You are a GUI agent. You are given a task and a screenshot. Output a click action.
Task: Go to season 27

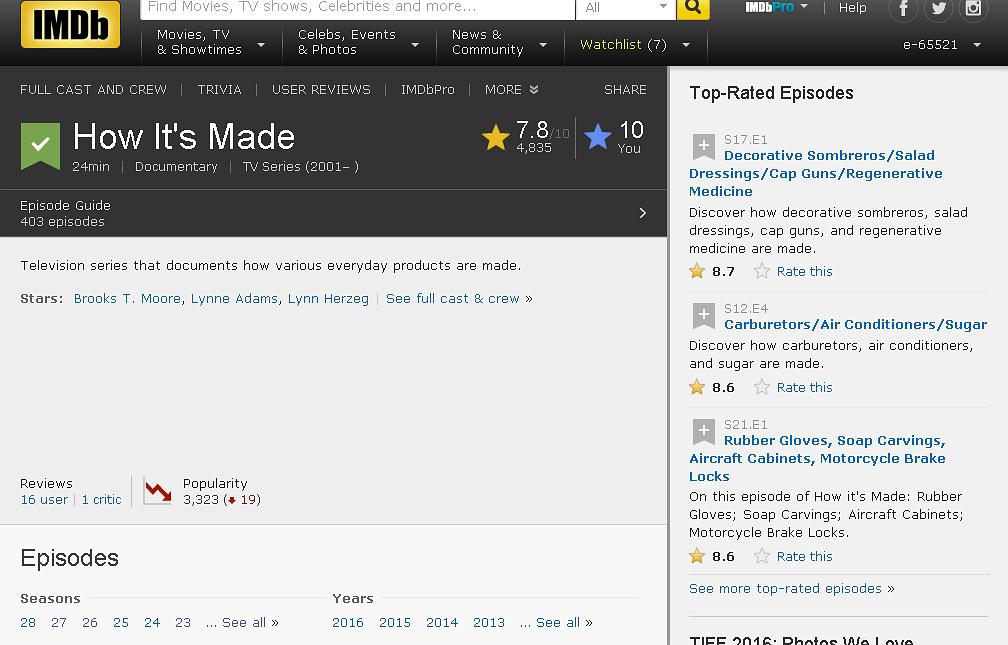point(58,622)
